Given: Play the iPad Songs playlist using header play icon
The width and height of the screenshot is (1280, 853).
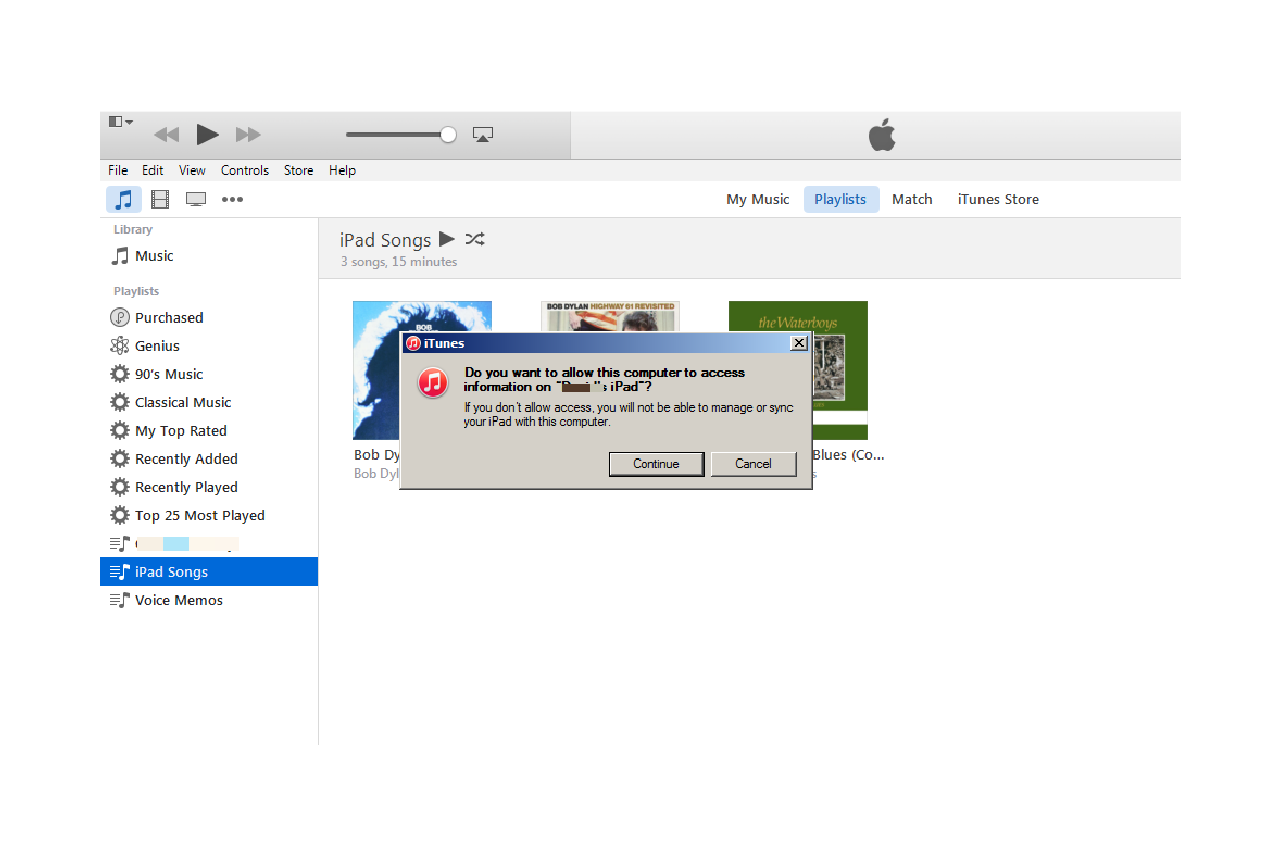Looking at the screenshot, I should [x=447, y=239].
